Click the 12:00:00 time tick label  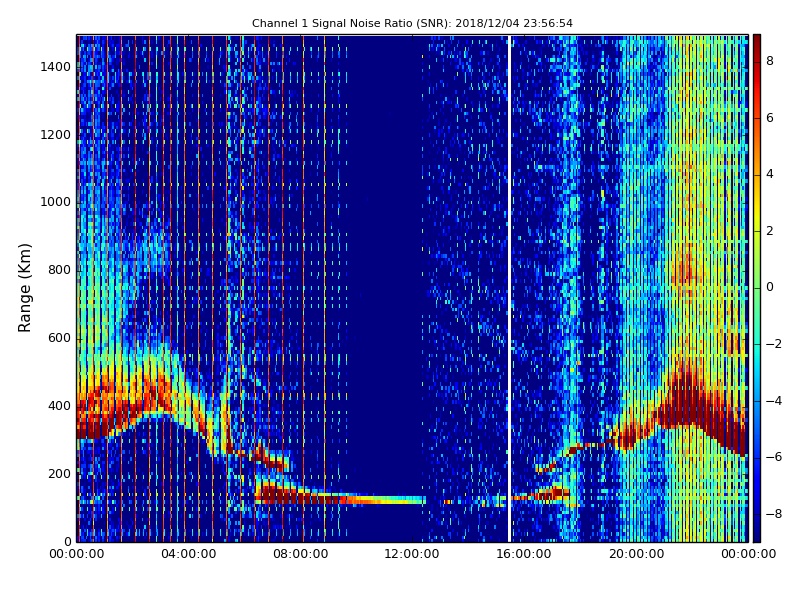pyautogui.click(x=412, y=554)
